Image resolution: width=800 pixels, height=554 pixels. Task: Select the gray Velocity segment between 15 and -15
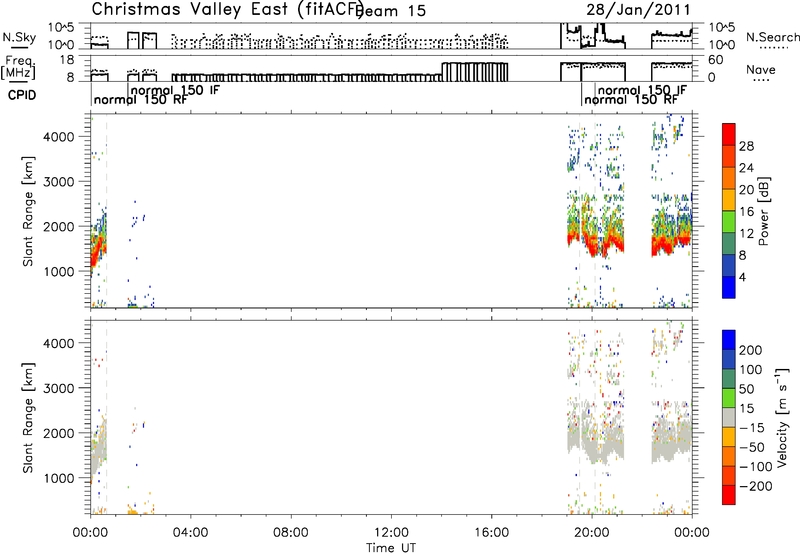(x=729, y=417)
